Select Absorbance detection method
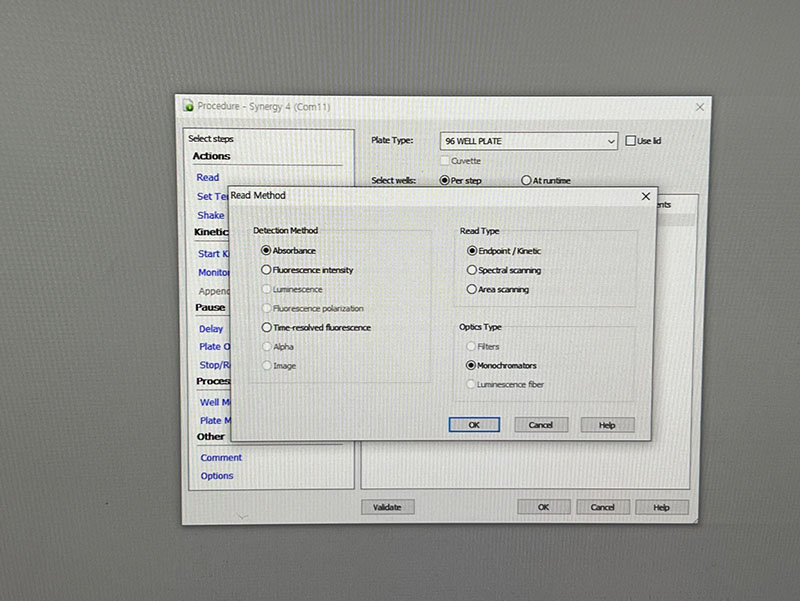800x601 pixels. (x=266, y=250)
